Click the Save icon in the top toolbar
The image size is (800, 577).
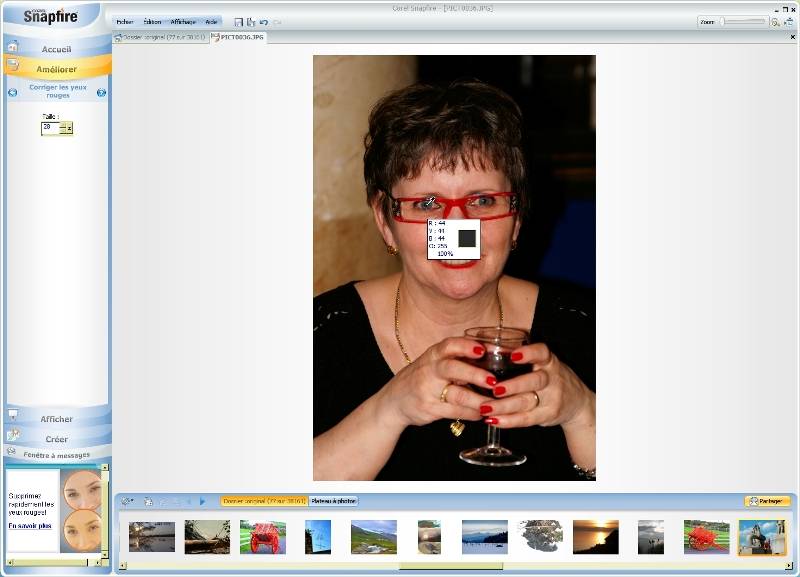[239, 22]
